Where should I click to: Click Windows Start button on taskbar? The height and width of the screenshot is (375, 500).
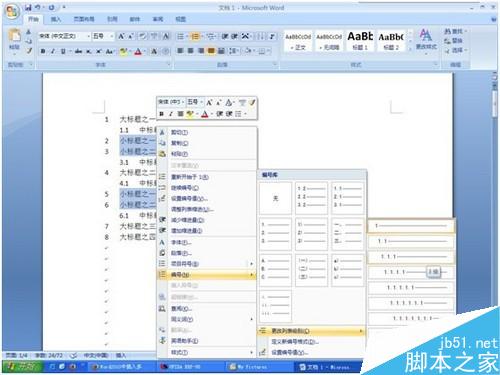[x=23, y=366]
